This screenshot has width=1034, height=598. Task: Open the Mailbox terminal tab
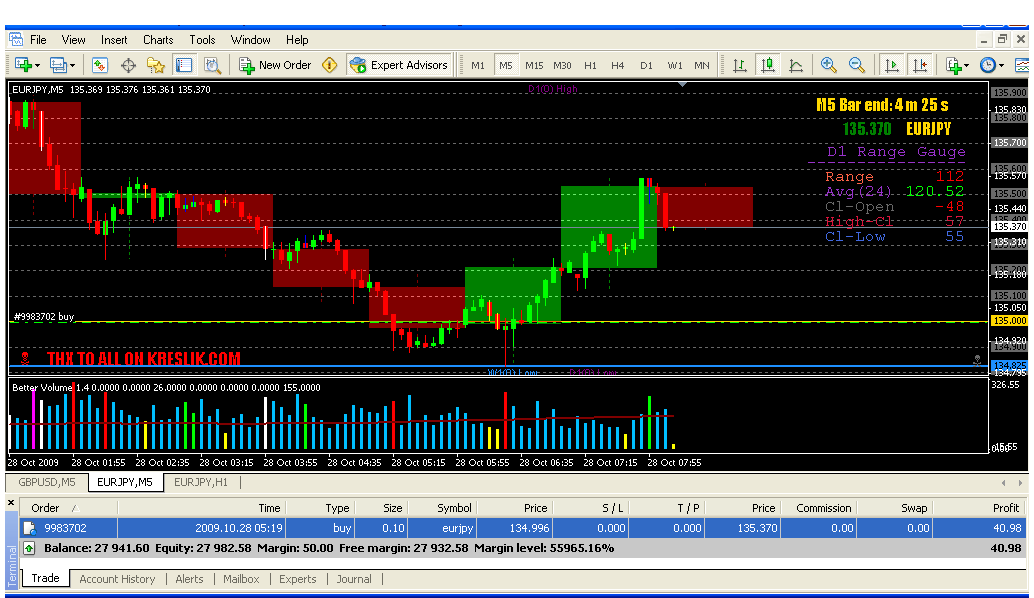tap(241, 579)
